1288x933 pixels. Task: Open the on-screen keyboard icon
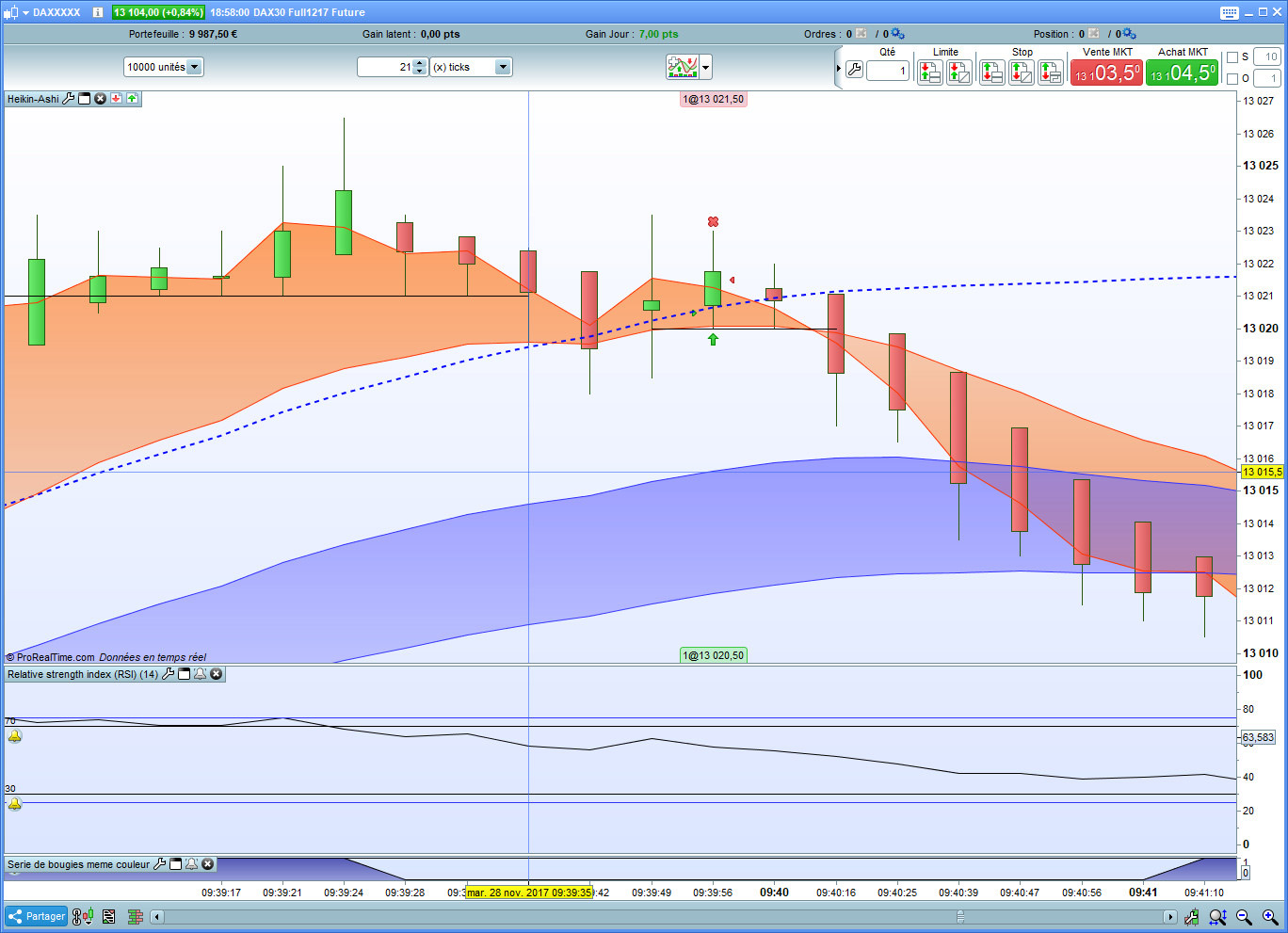1230,12
